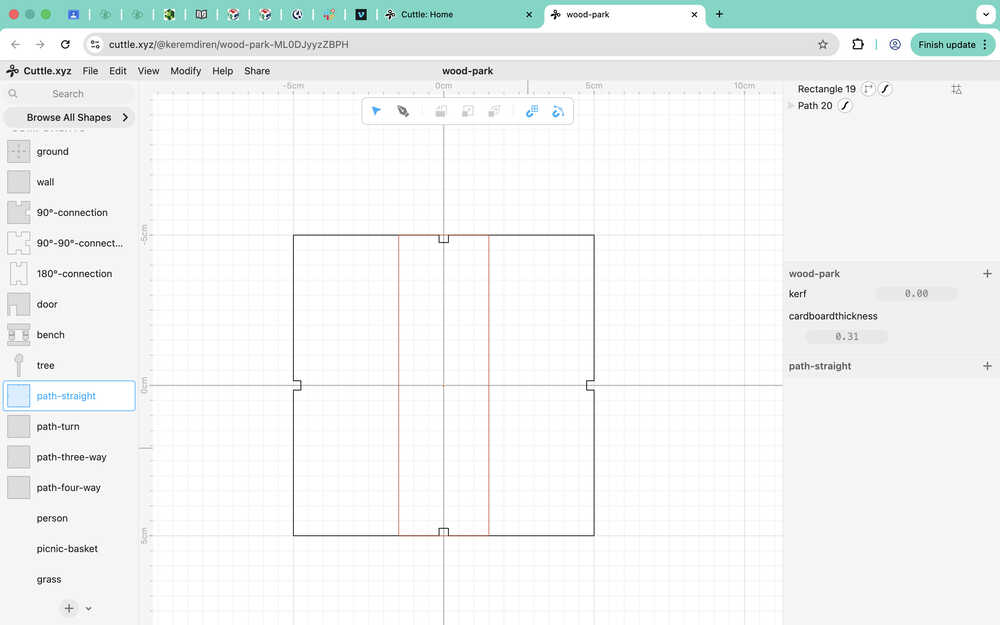Select the Pen tool
The width and height of the screenshot is (1000, 625).
[403, 111]
